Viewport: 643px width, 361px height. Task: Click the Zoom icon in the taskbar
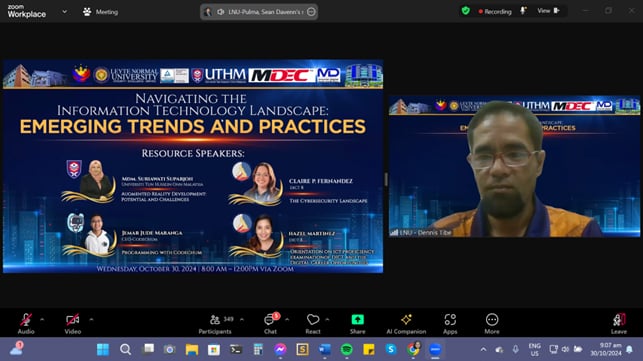click(x=435, y=350)
